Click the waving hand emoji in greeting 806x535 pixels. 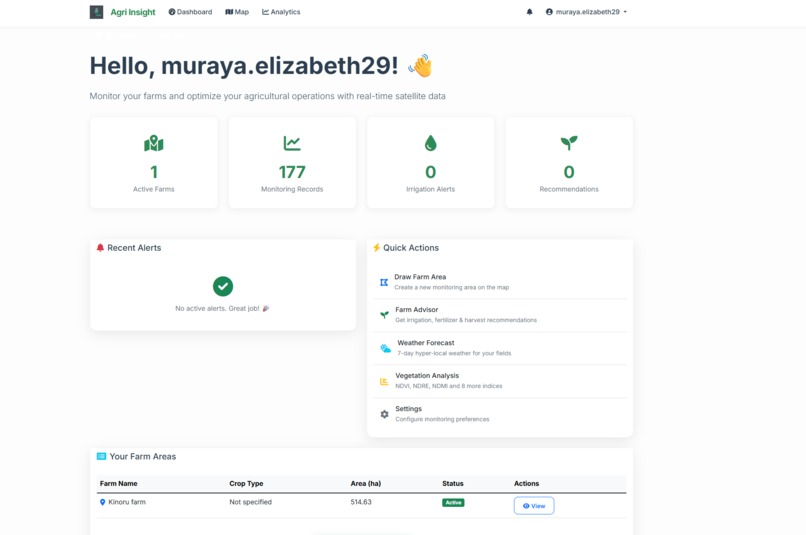pyautogui.click(x=420, y=66)
